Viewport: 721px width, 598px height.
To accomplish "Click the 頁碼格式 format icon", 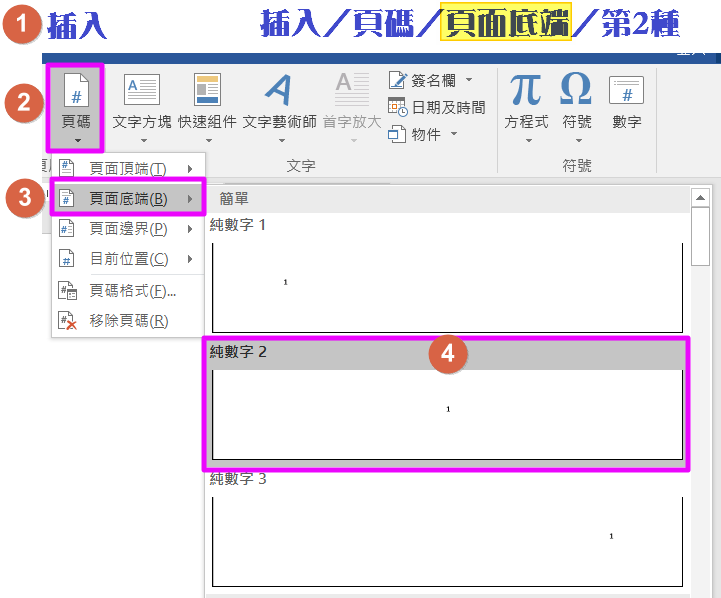I will [68, 290].
